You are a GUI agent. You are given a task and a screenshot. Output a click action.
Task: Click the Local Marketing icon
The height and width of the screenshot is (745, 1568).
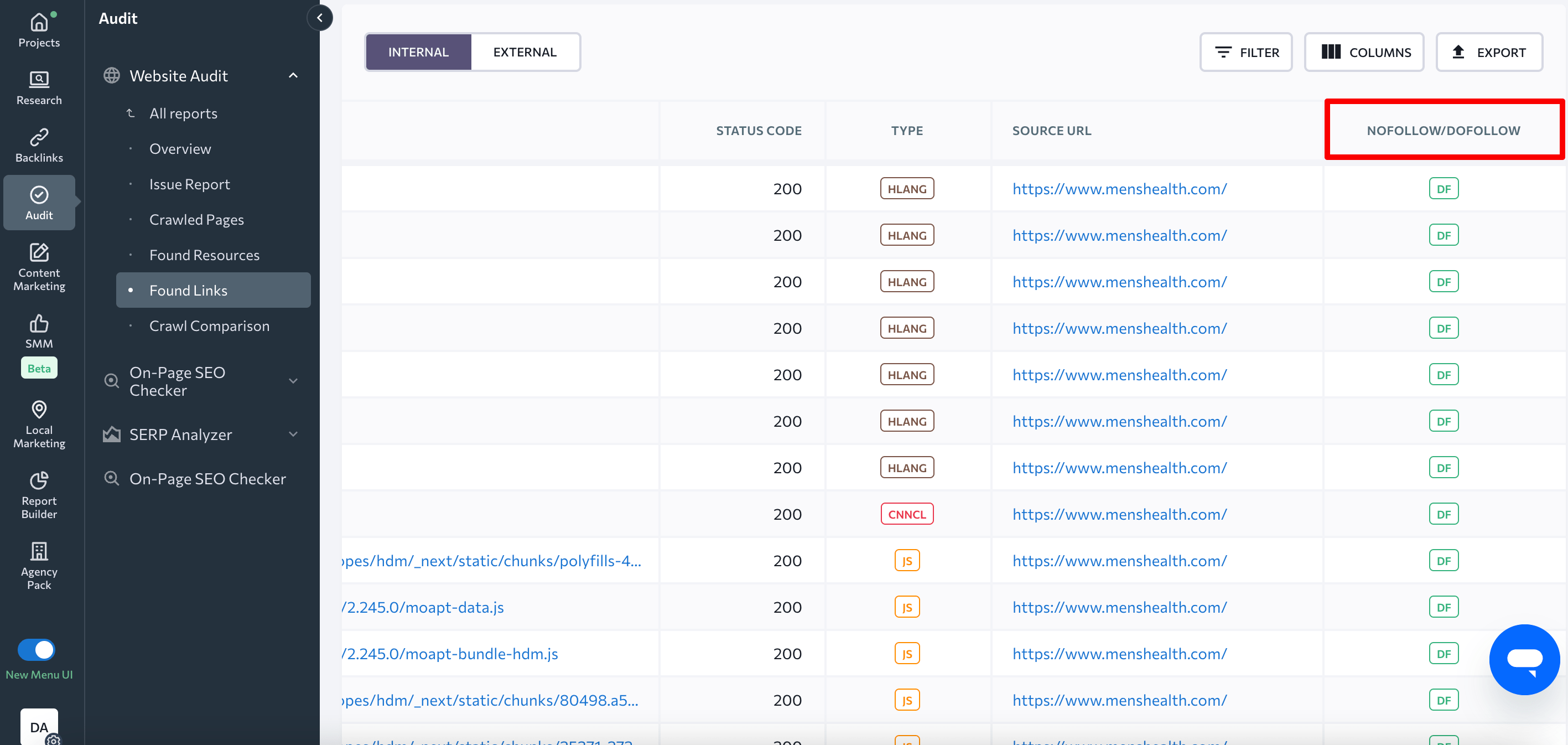click(39, 421)
